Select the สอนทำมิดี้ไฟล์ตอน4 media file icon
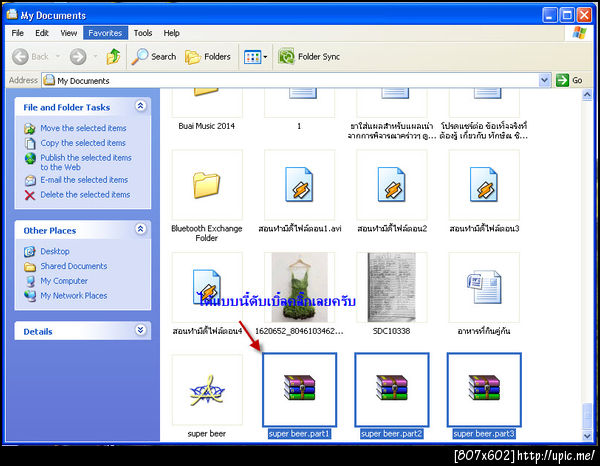The image size is (600, 466). click(207, 287)
